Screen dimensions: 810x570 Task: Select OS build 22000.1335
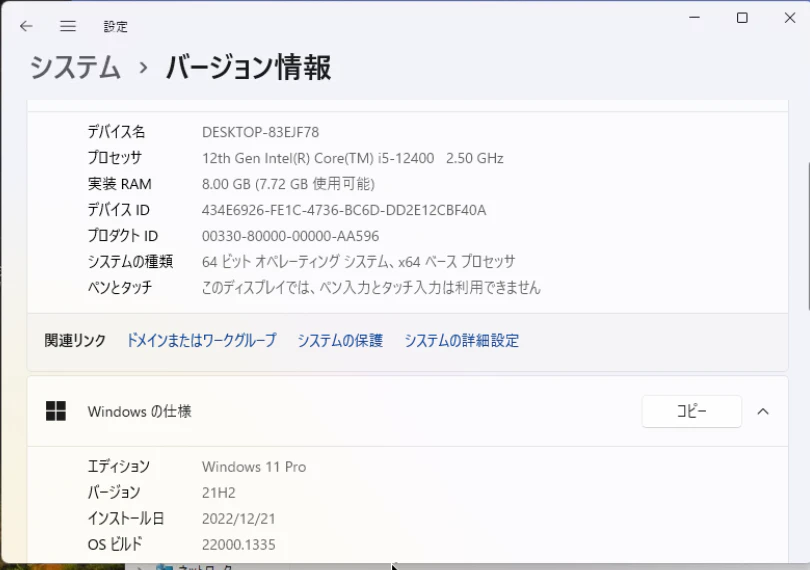point(239,544)
